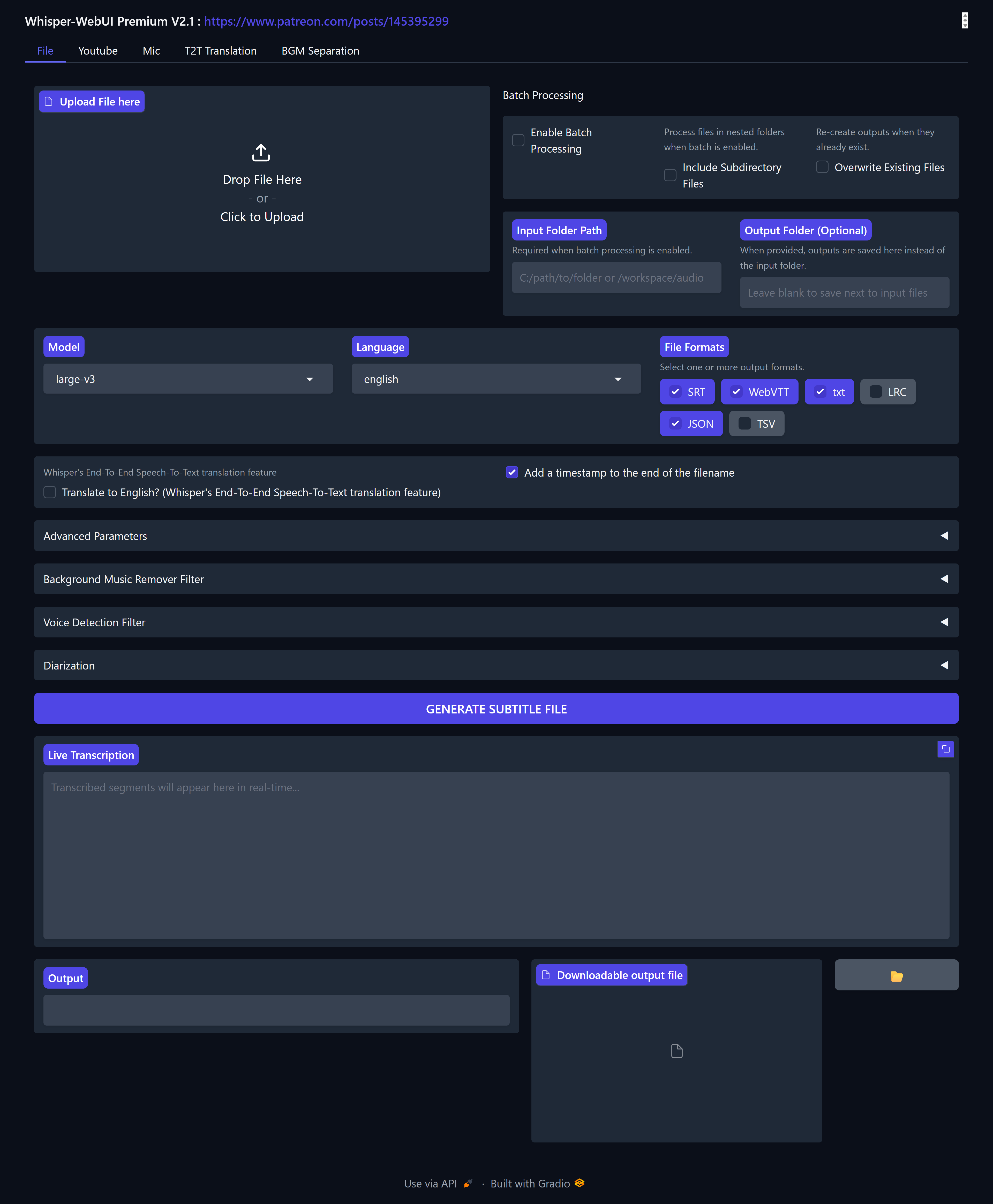Expand the Diarization section

pos(496,665)
